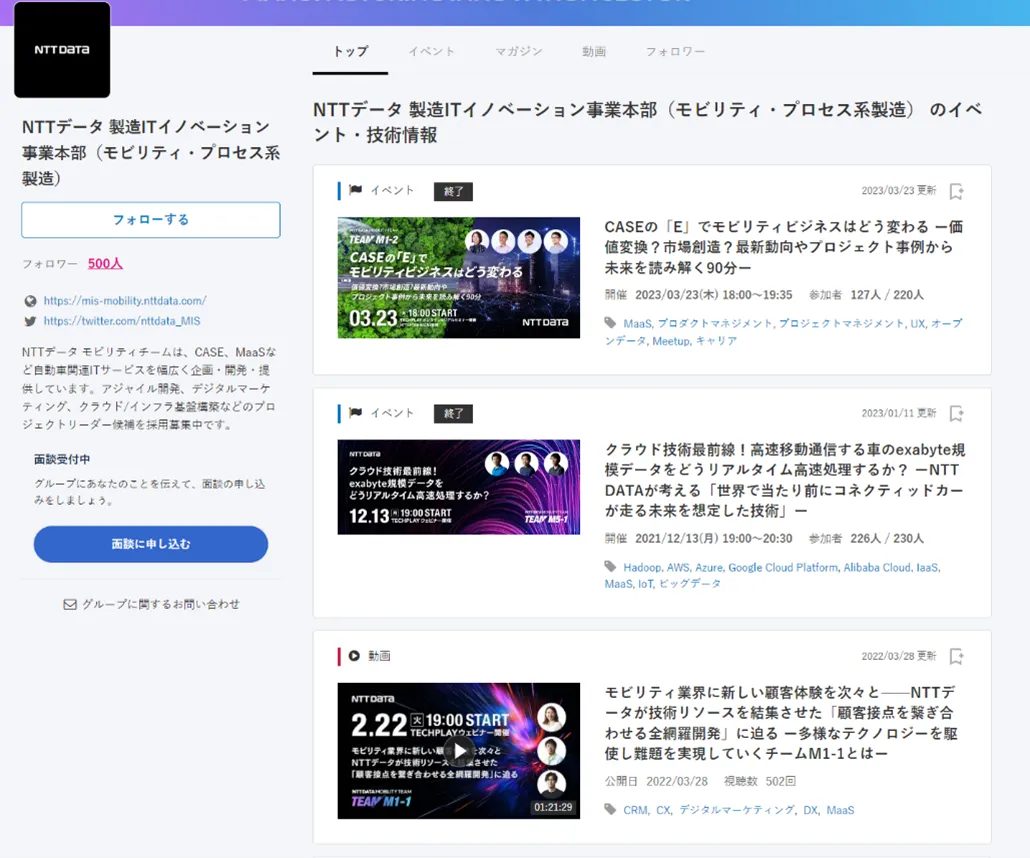Image resolution: width=1030 pixels, height=858 pixels.
Task: Select the Google Cloud Platform tag
Action: (782, 567)
